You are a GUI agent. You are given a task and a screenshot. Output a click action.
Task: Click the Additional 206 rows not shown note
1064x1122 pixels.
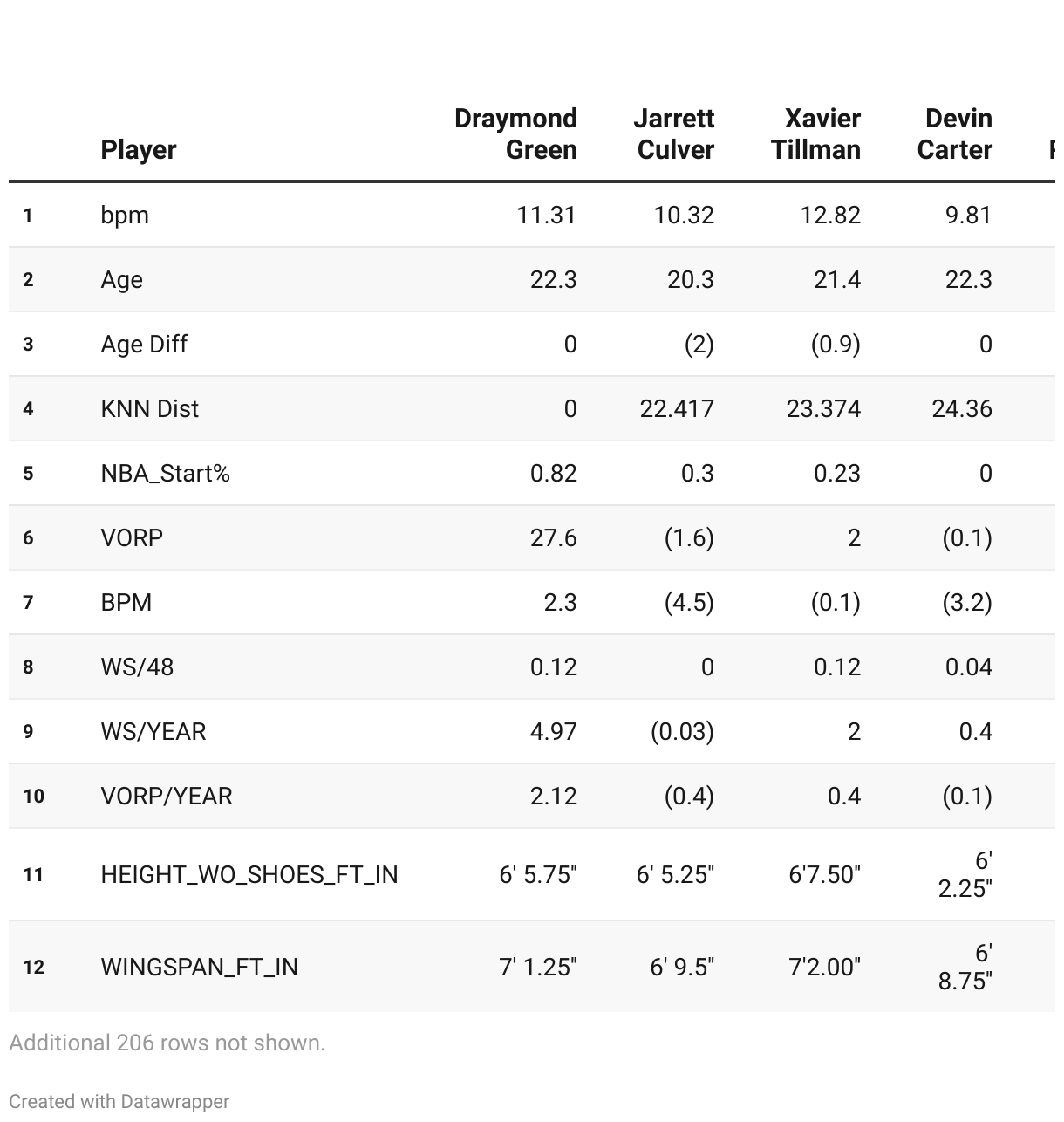(x=167, y=1043)
